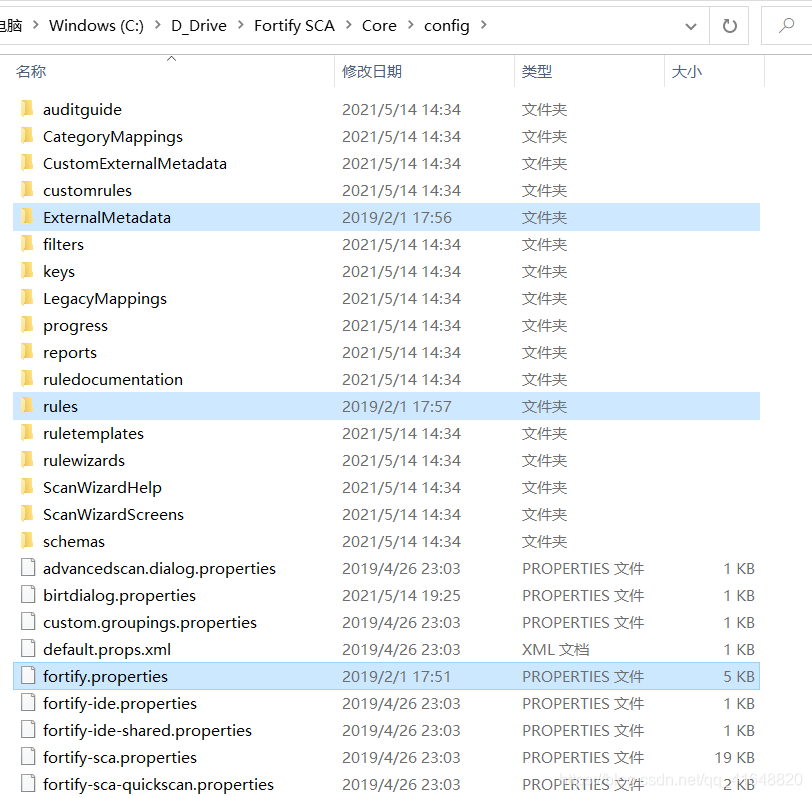Click the XML 文档 type of default.props.xml
Screen dimensions: 812x798
point(555,649)
